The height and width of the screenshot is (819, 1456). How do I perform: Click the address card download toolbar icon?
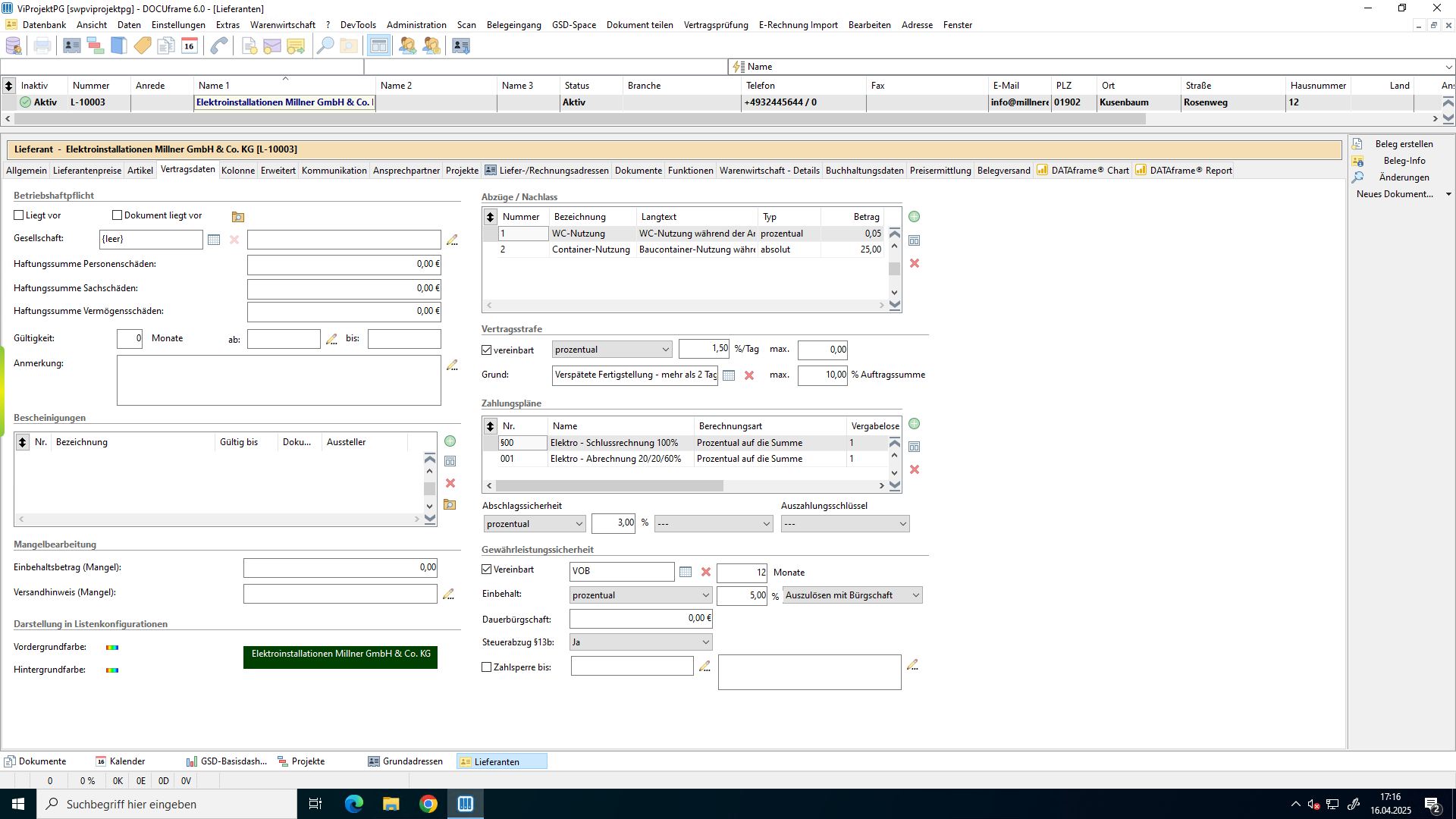460,45
